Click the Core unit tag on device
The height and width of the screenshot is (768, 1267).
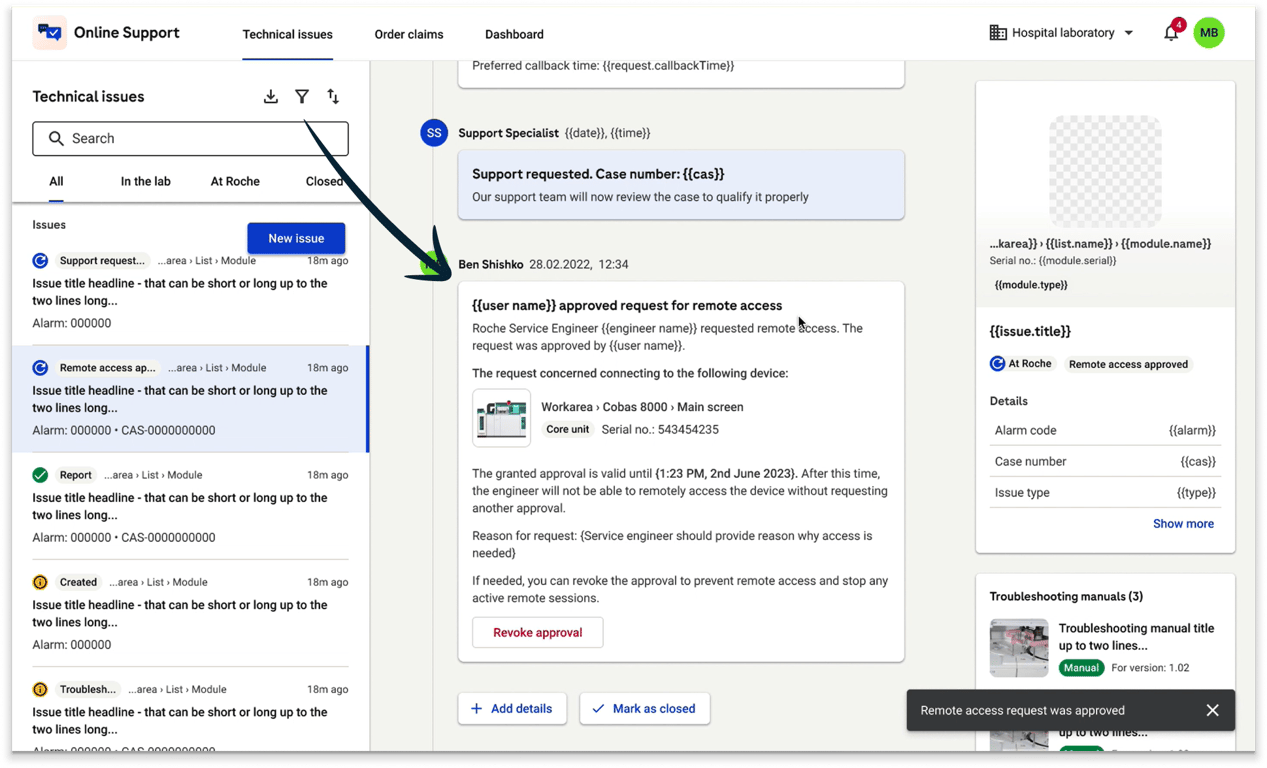[567, 430]
